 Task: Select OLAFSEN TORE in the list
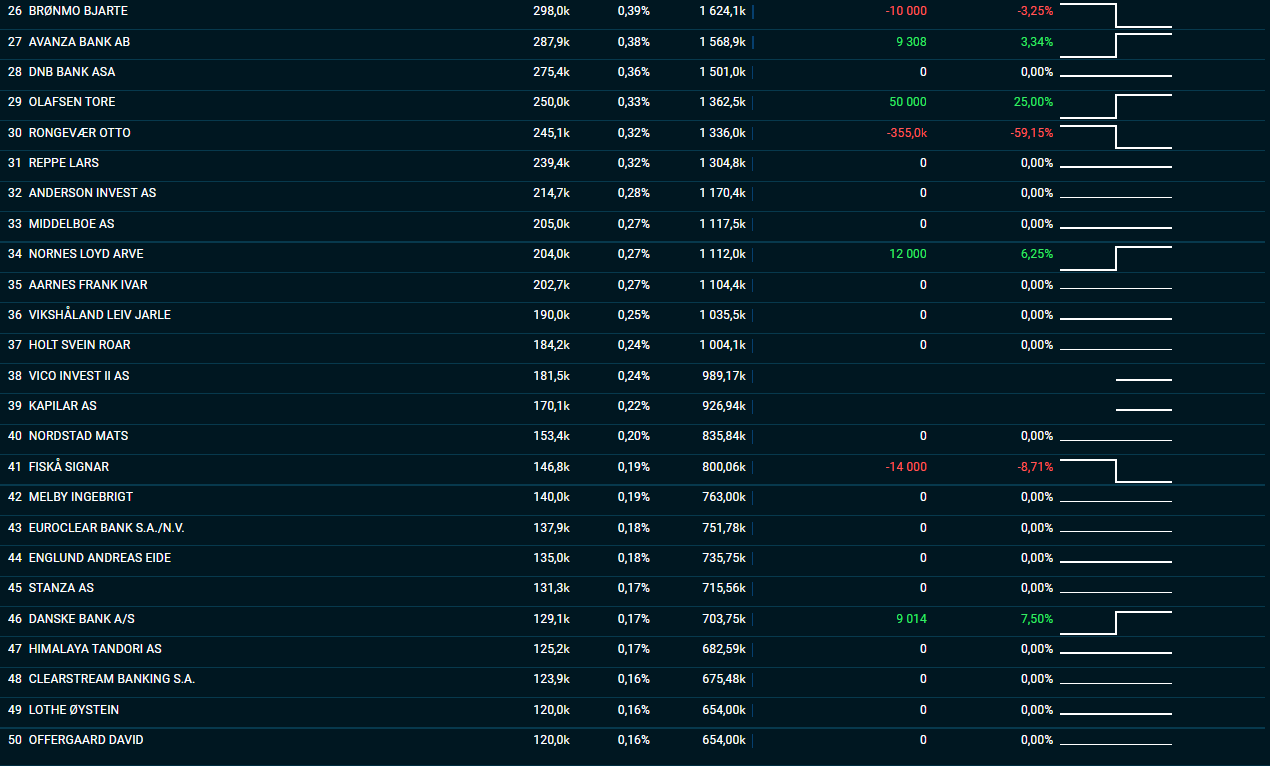(72, 102)
